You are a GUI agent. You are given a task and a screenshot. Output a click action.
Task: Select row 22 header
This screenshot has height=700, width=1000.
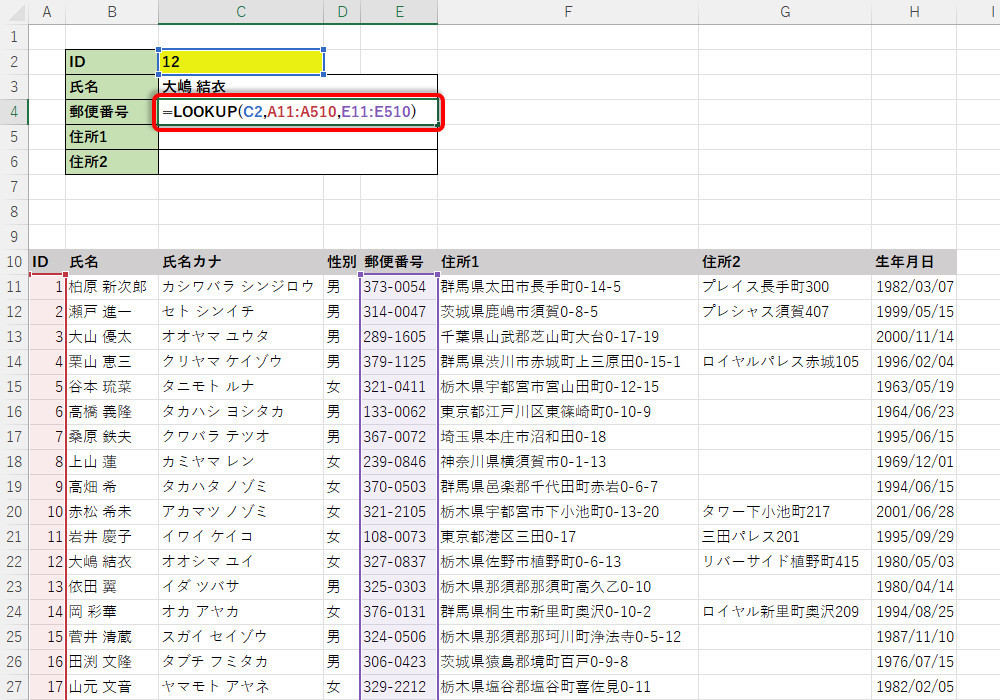[x=14, y=561]
